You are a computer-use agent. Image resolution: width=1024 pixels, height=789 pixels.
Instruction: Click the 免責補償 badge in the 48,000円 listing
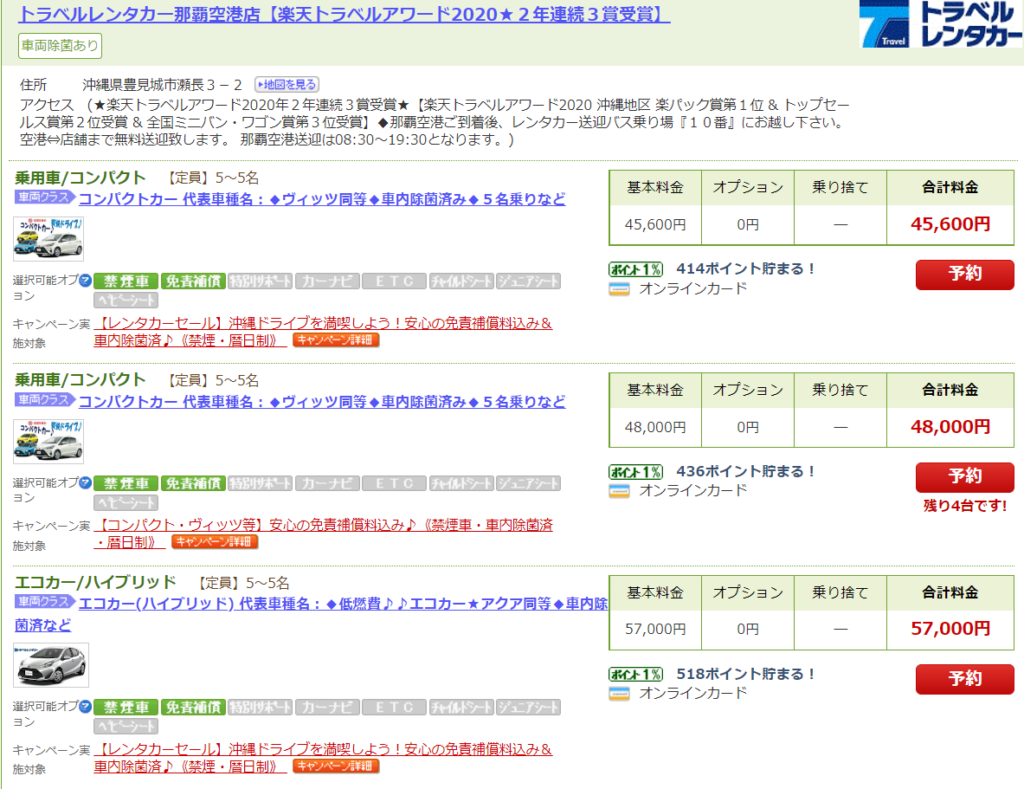click(193, 483)
